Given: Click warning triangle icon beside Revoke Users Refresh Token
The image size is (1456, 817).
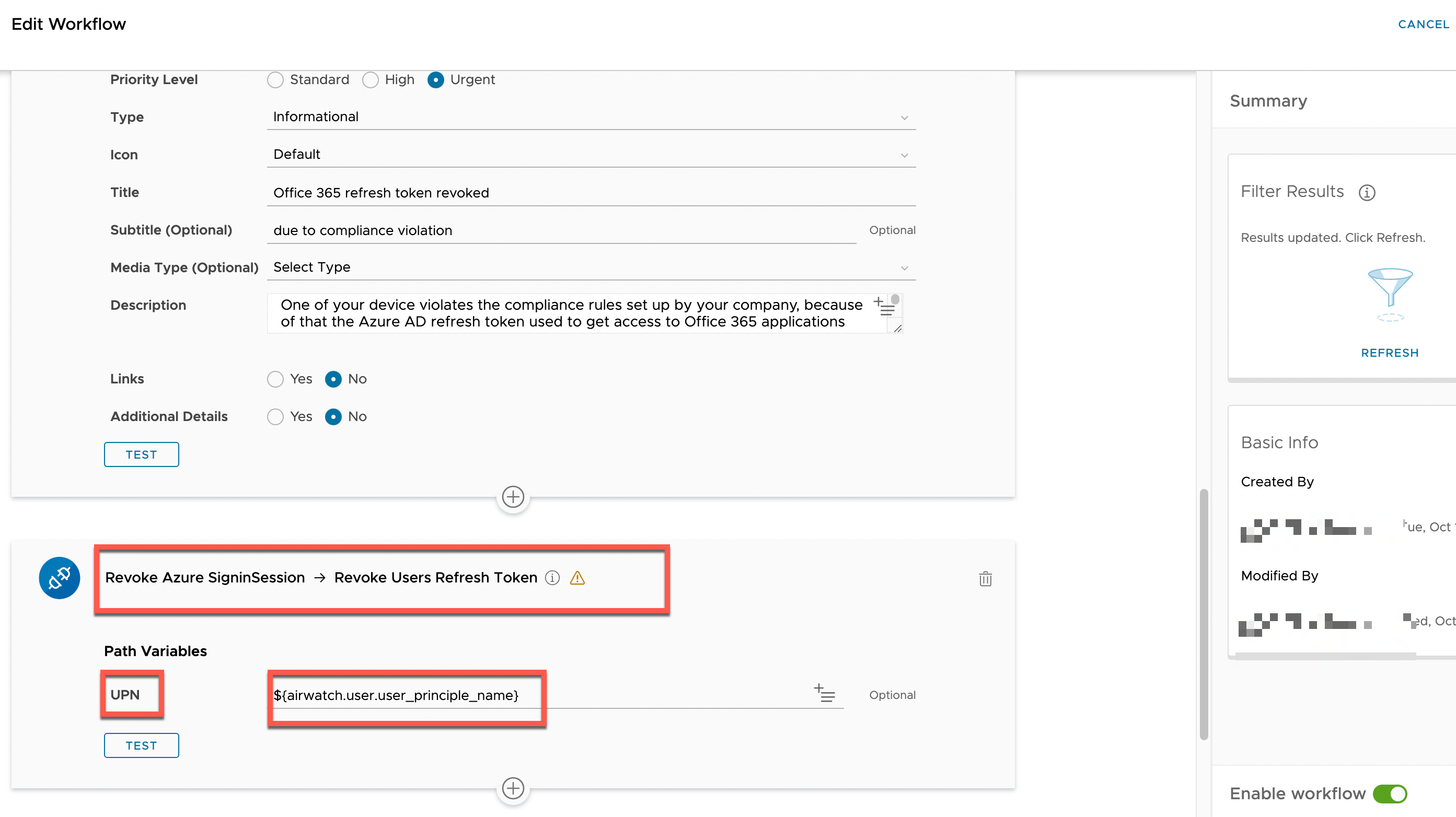Looking at the screenshot, I should tap(577, 577).
